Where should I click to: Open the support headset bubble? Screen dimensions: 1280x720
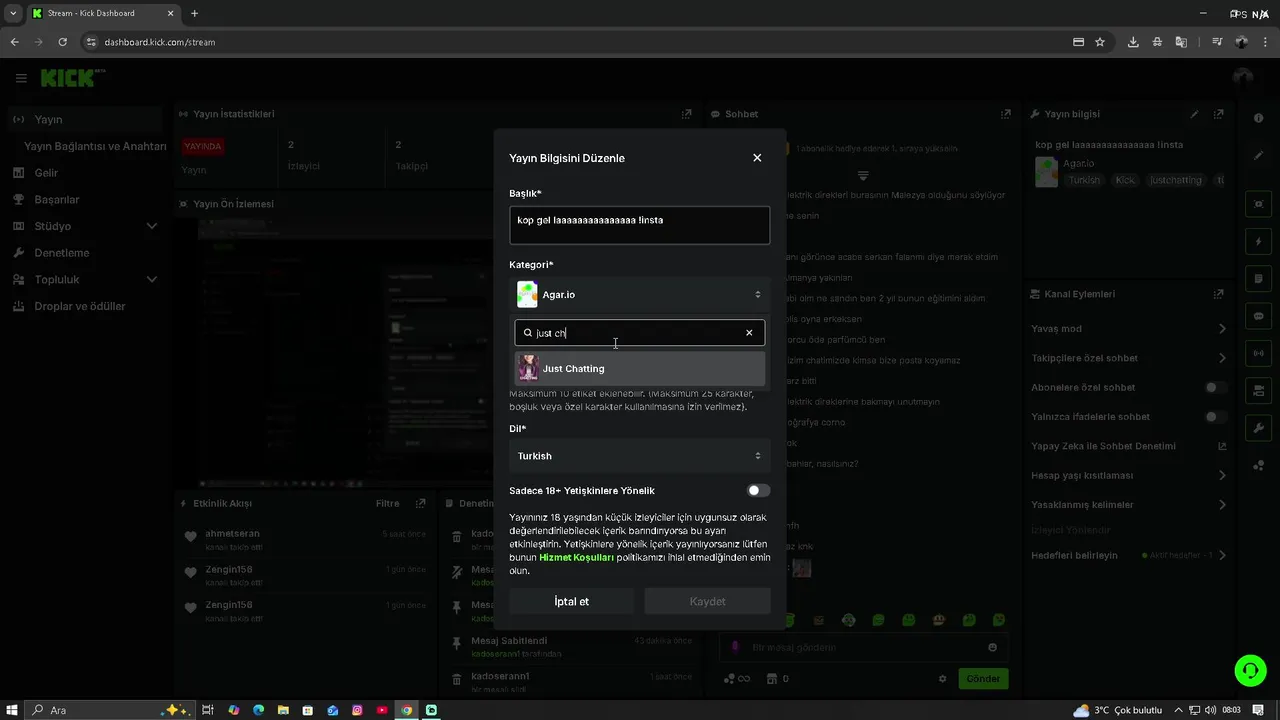(1250, 670)
